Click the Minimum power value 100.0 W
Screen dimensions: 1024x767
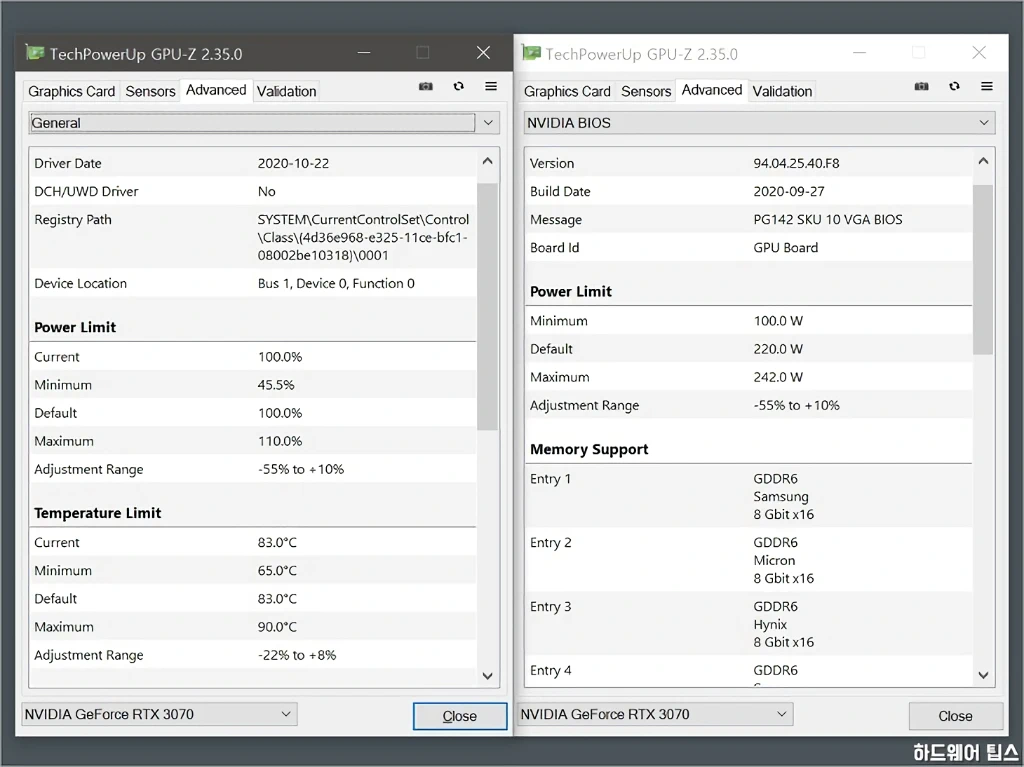click(778, 321)
